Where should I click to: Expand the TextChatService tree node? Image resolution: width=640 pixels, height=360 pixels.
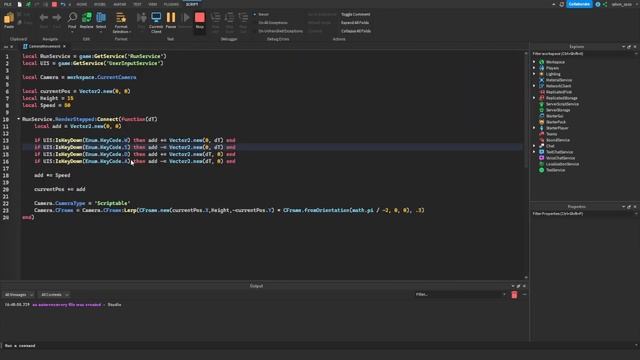[x=534, y=152]
